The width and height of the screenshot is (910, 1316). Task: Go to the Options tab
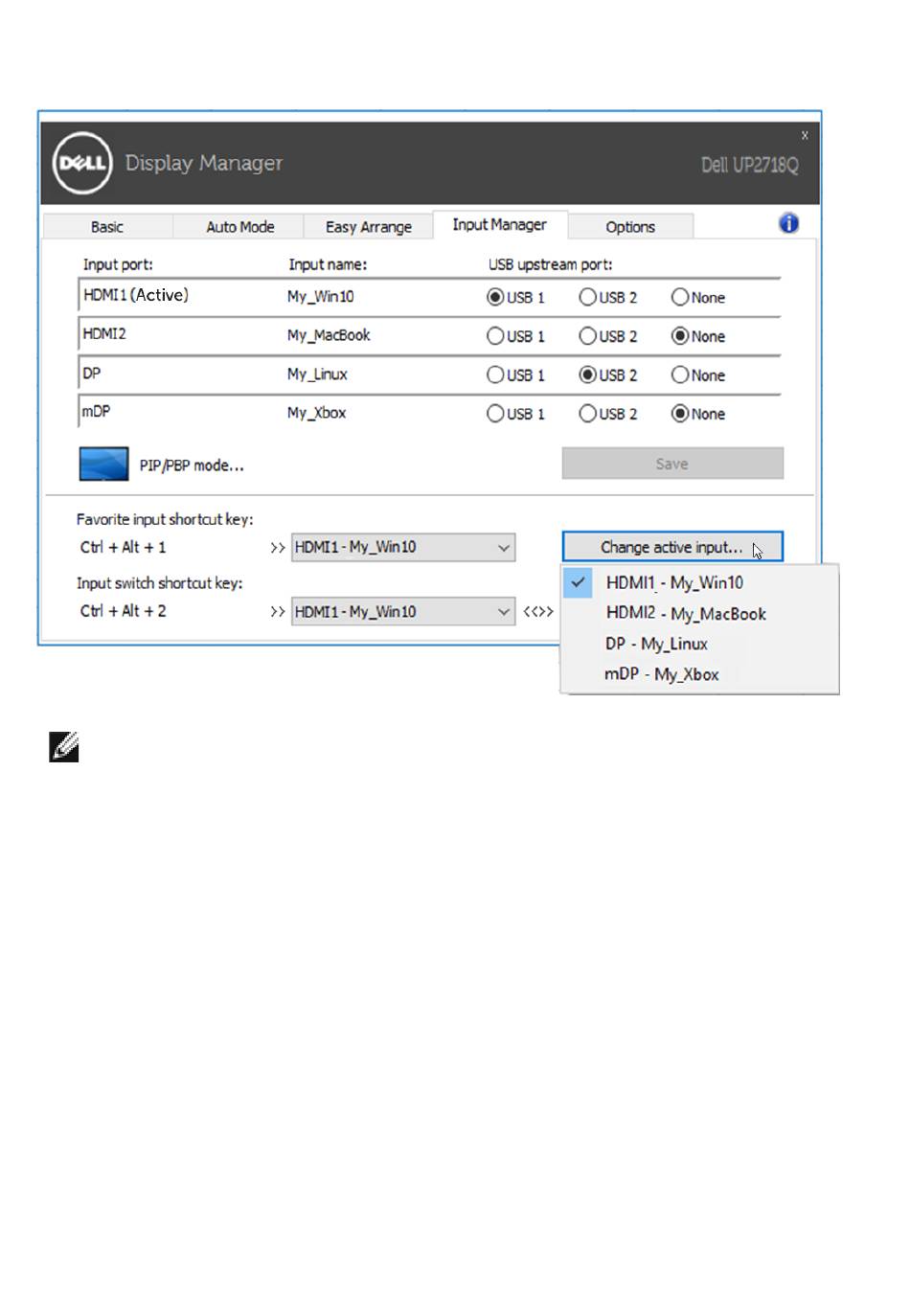tap(630, 227)
